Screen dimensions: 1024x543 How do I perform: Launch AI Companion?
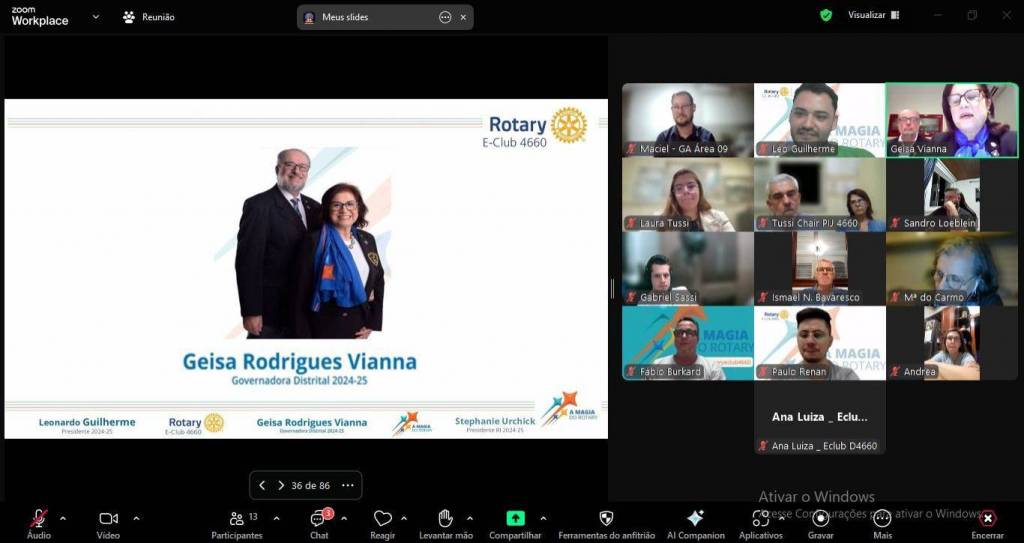(x=695, y=519)
